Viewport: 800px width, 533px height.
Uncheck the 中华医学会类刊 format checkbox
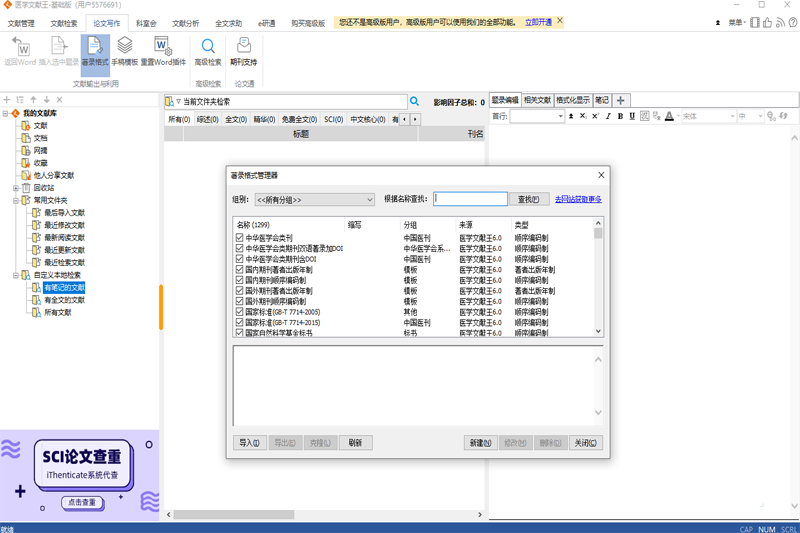click(240, 238)
